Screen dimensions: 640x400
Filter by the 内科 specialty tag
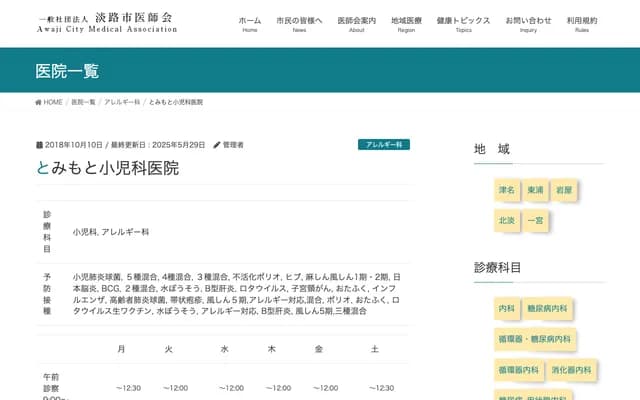(x=507, y=310)
